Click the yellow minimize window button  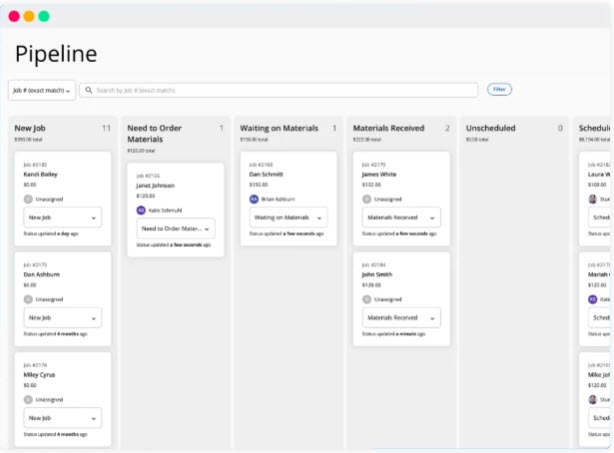click(29, 16)
